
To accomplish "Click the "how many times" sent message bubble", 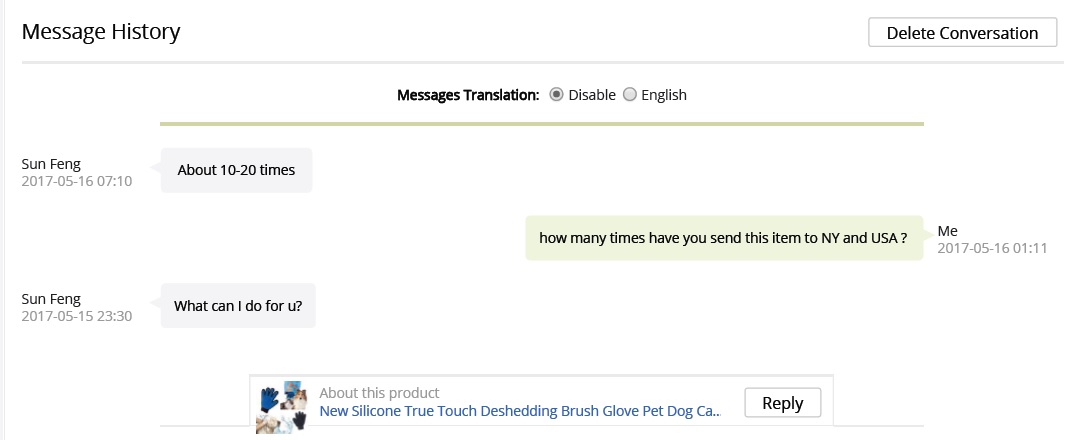I will tap(723, 238).
